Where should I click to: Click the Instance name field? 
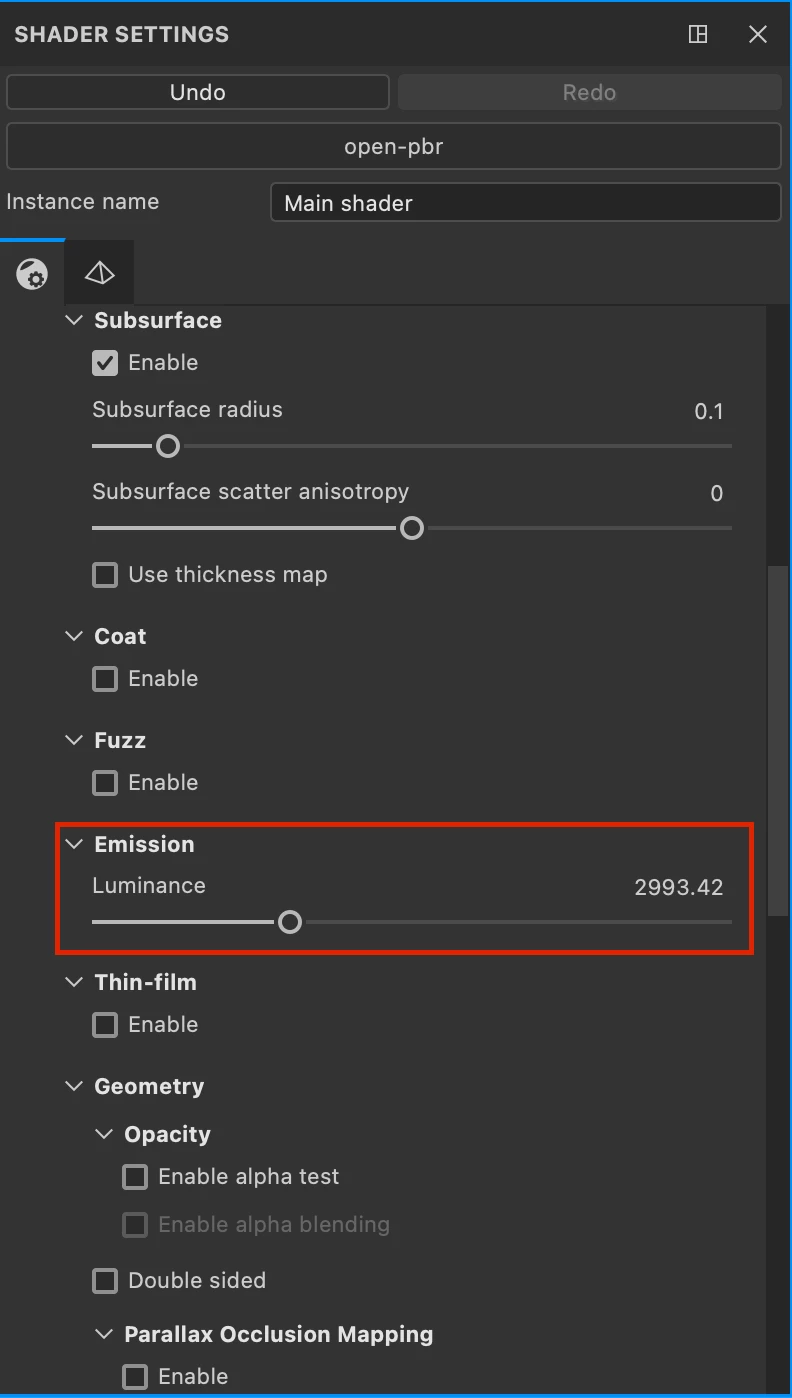(x=526, y=202)
